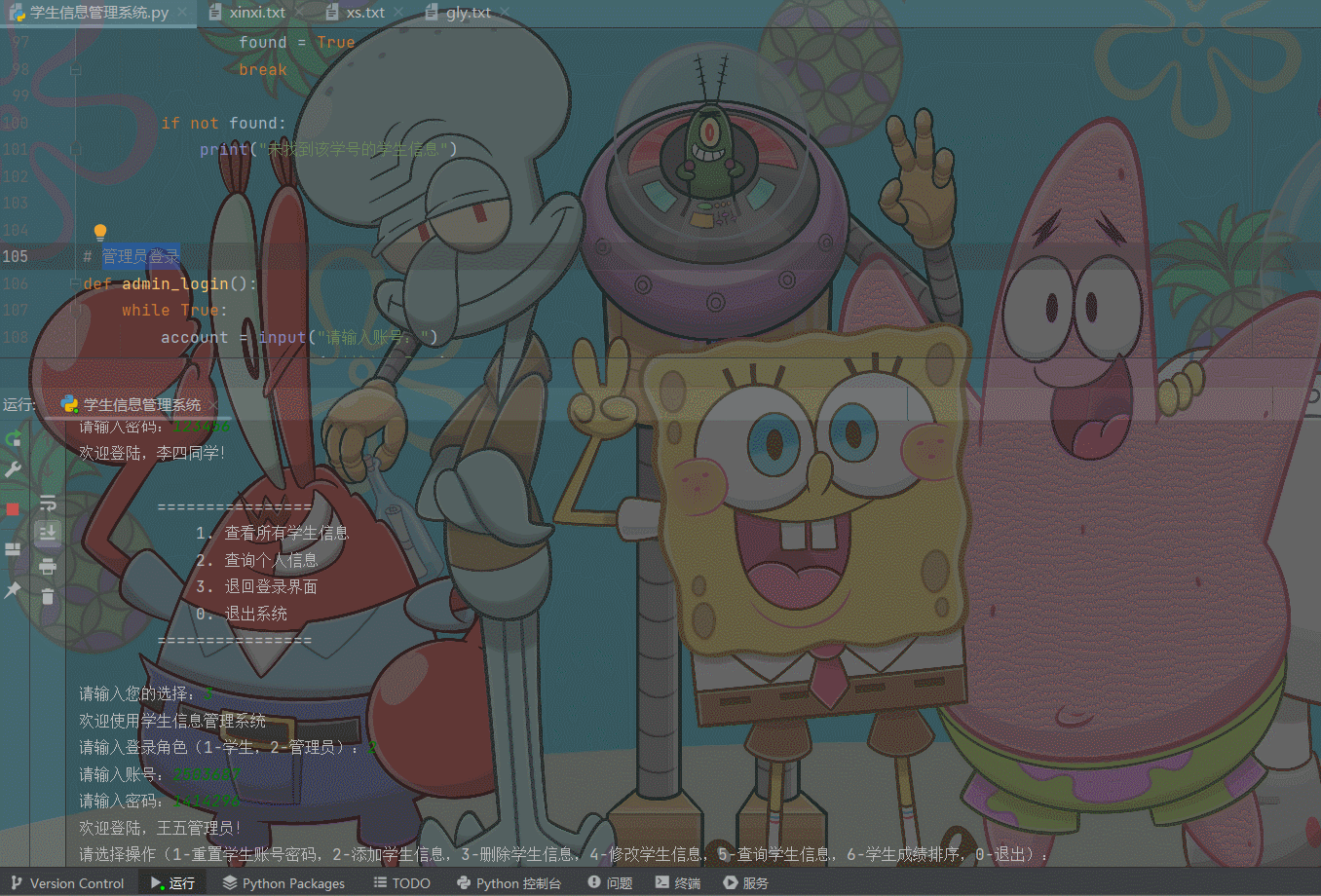
Task: Switch to the gly.txt editor tab
Action: 468,13
